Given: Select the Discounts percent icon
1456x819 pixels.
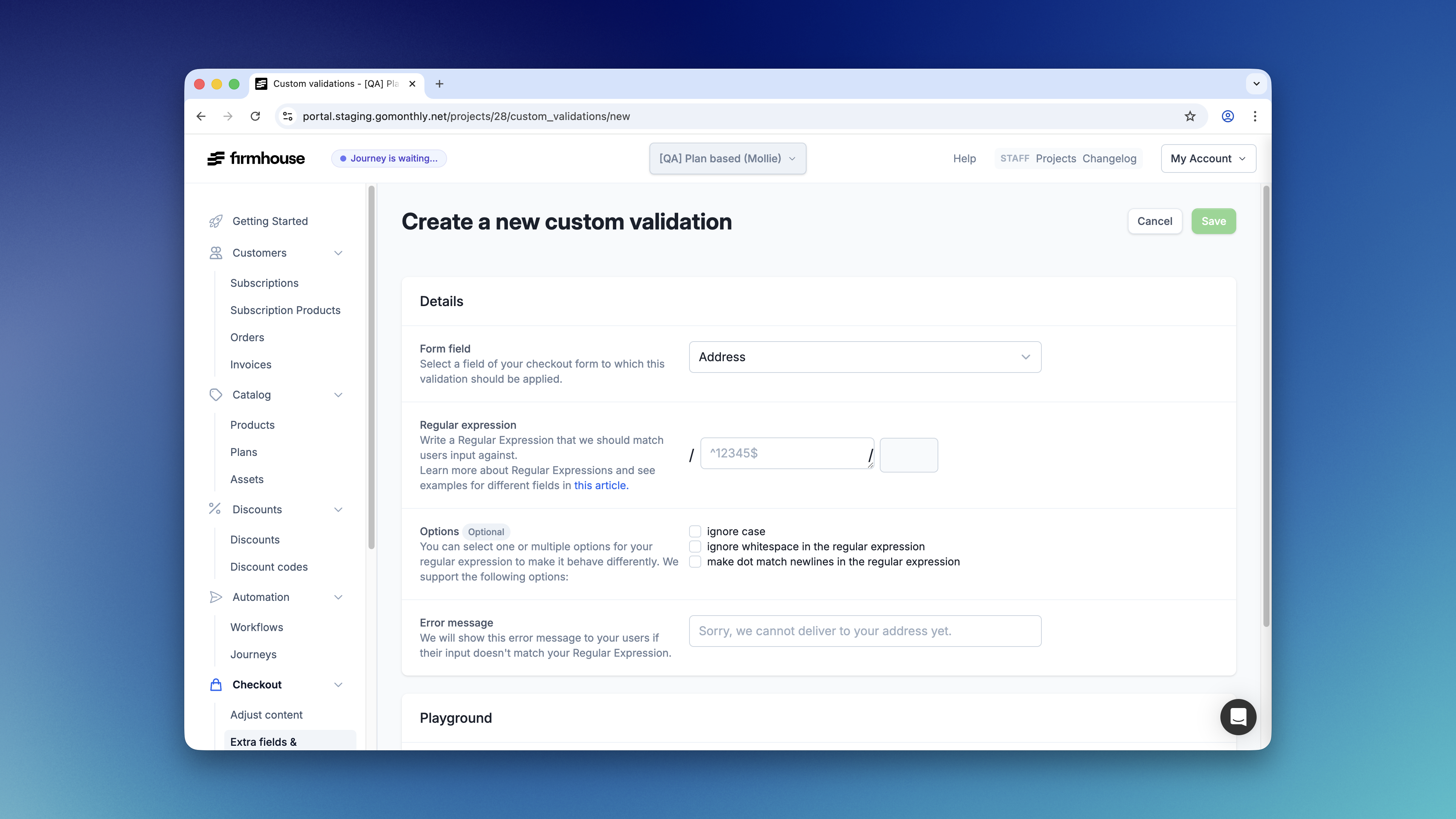Looking at the screenshot, I should (x=215, y=509).
